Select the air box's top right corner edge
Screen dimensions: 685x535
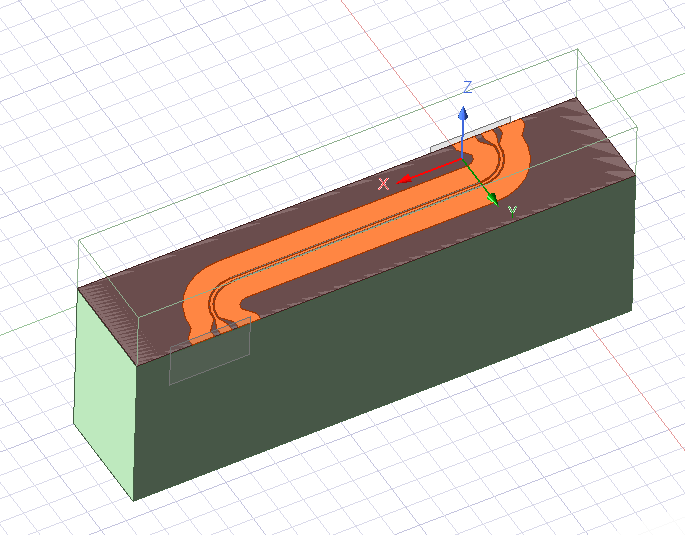click(x=578, y=73)
